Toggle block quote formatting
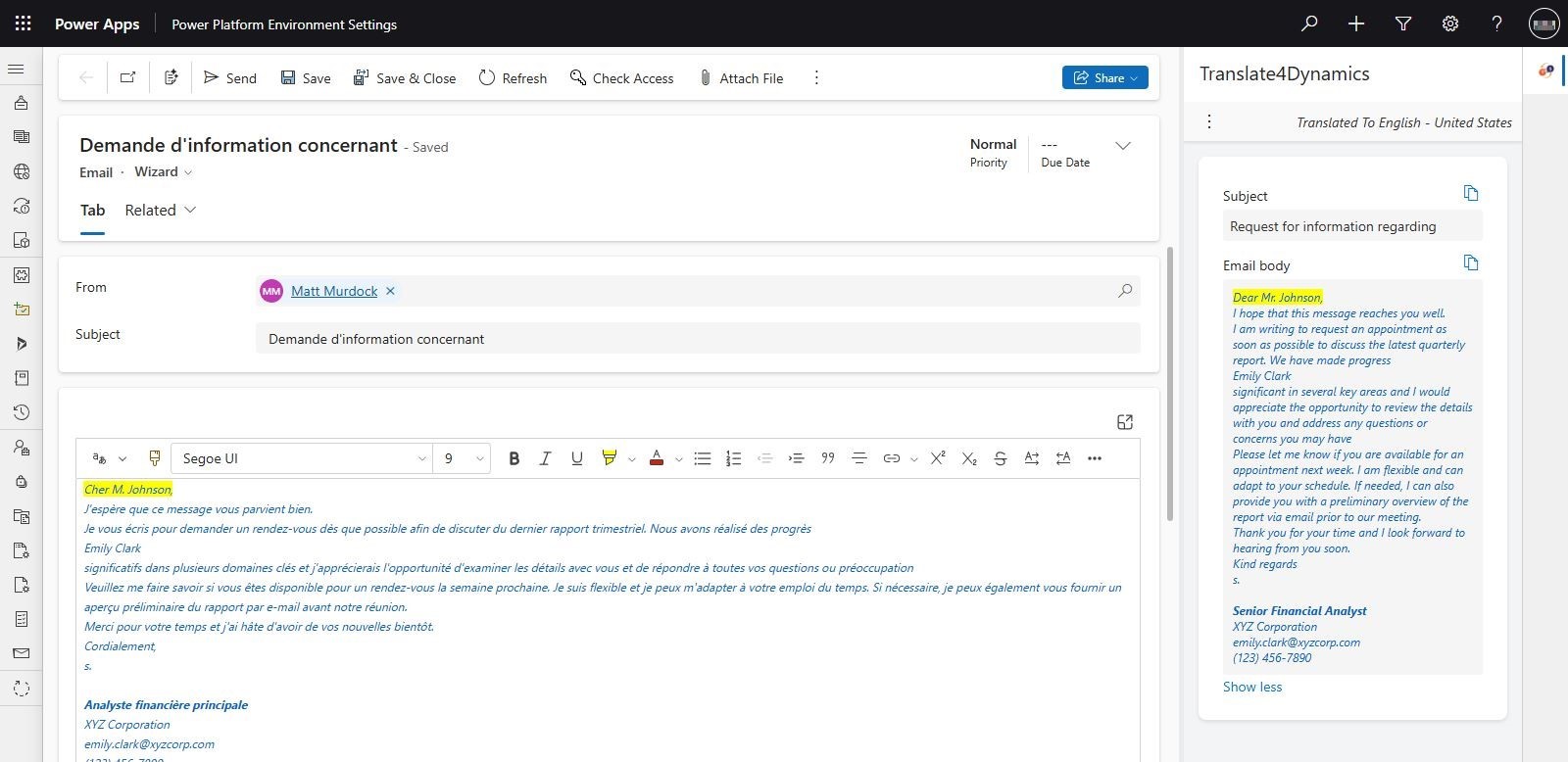 [827, 458]
